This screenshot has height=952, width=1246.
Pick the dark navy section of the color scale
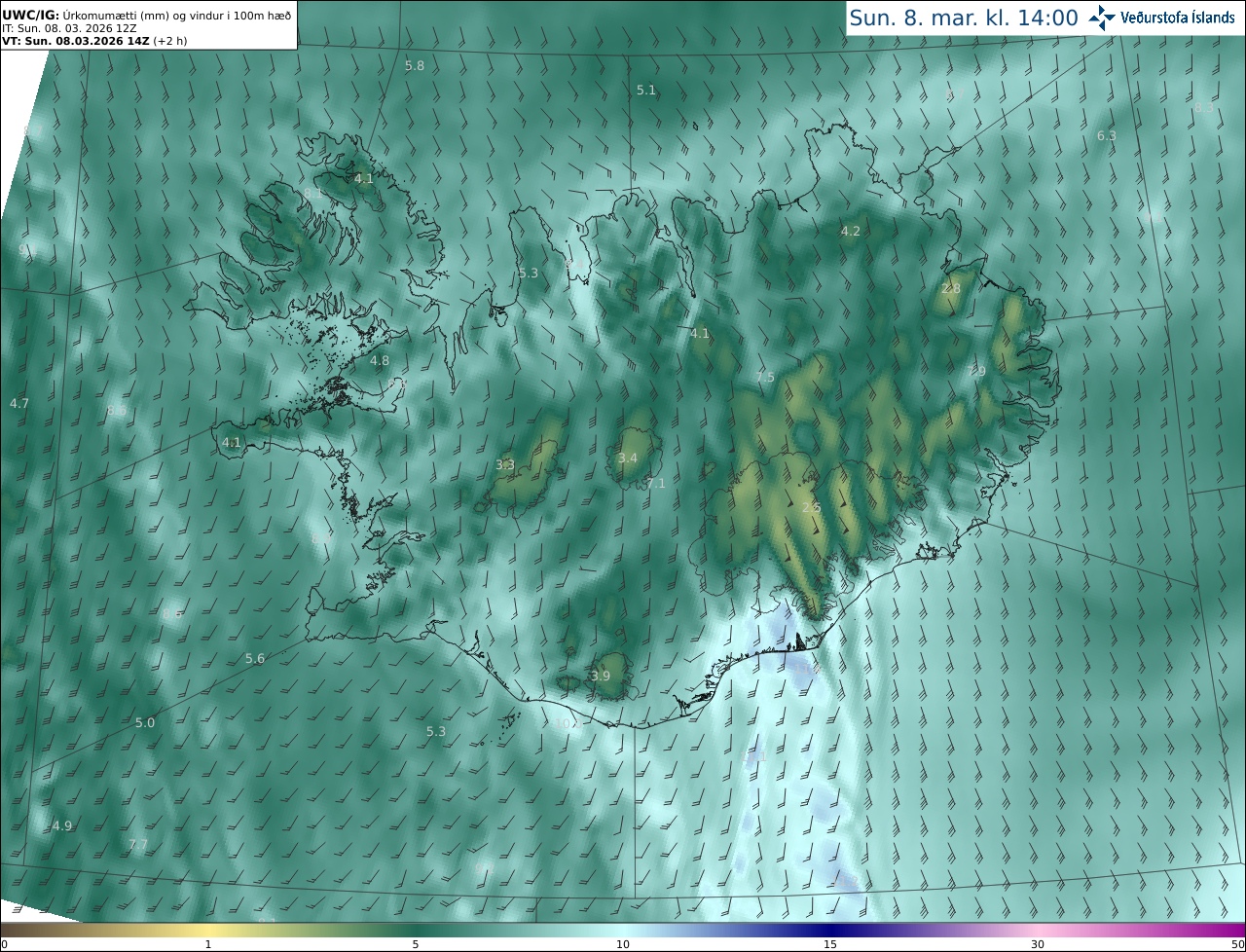coord(830,930)
